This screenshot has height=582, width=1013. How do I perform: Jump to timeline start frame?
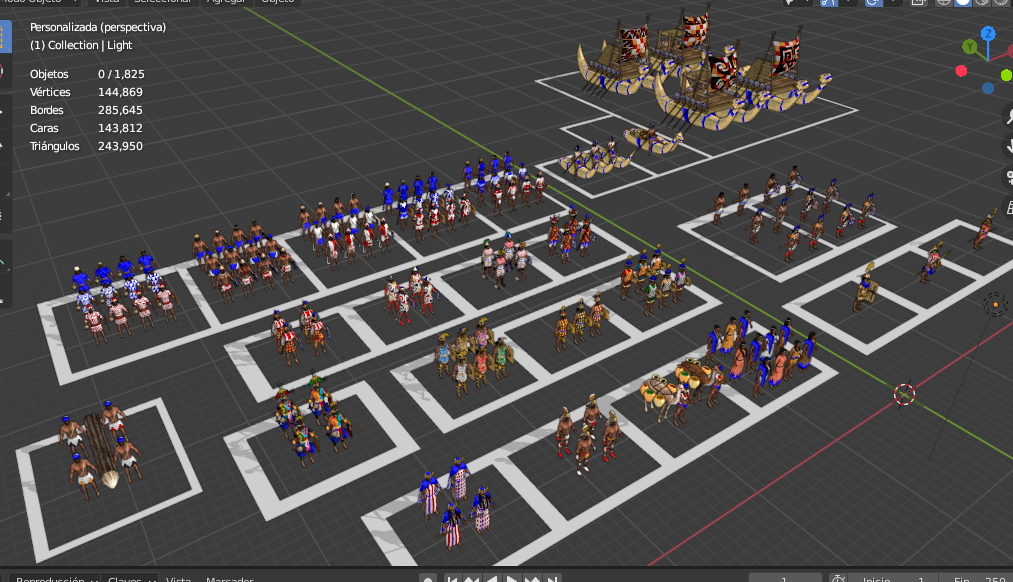coord(453,578)
